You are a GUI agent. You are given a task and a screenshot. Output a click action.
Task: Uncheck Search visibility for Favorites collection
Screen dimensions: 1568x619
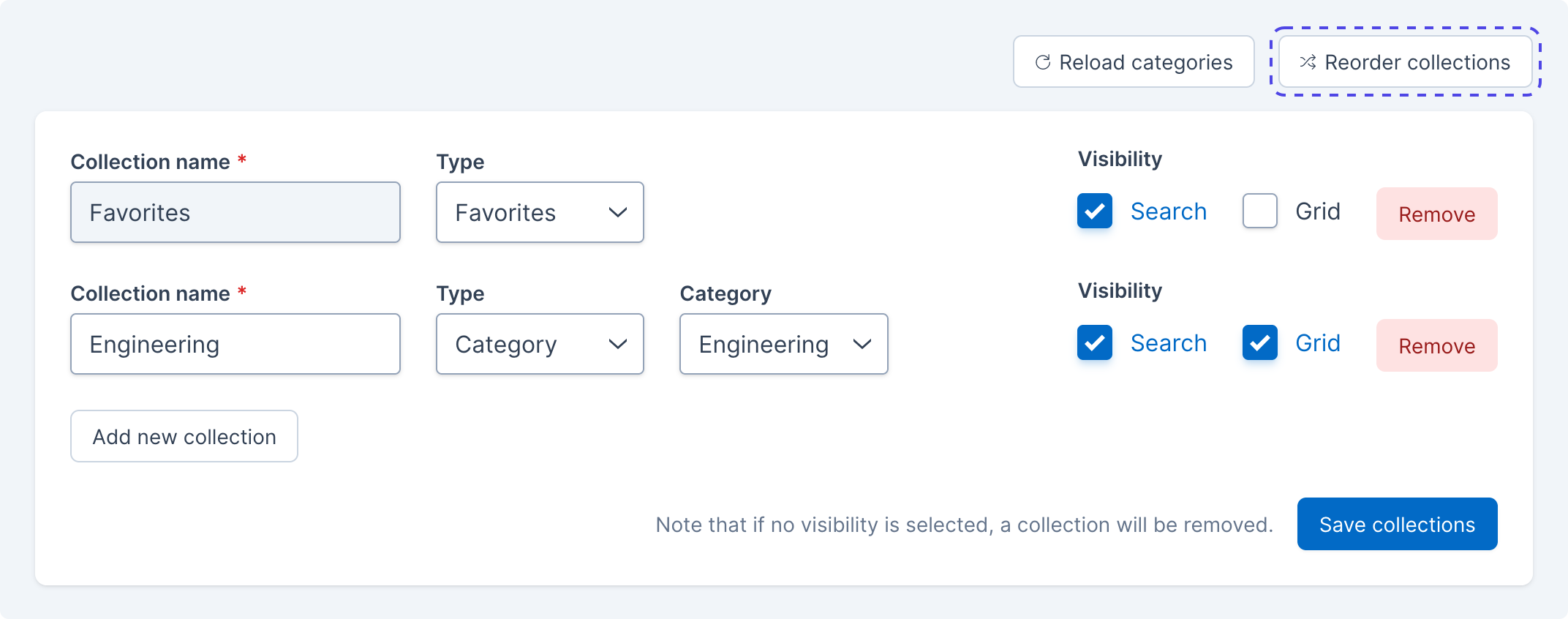pyautogui.click(x=1095, y=211)
